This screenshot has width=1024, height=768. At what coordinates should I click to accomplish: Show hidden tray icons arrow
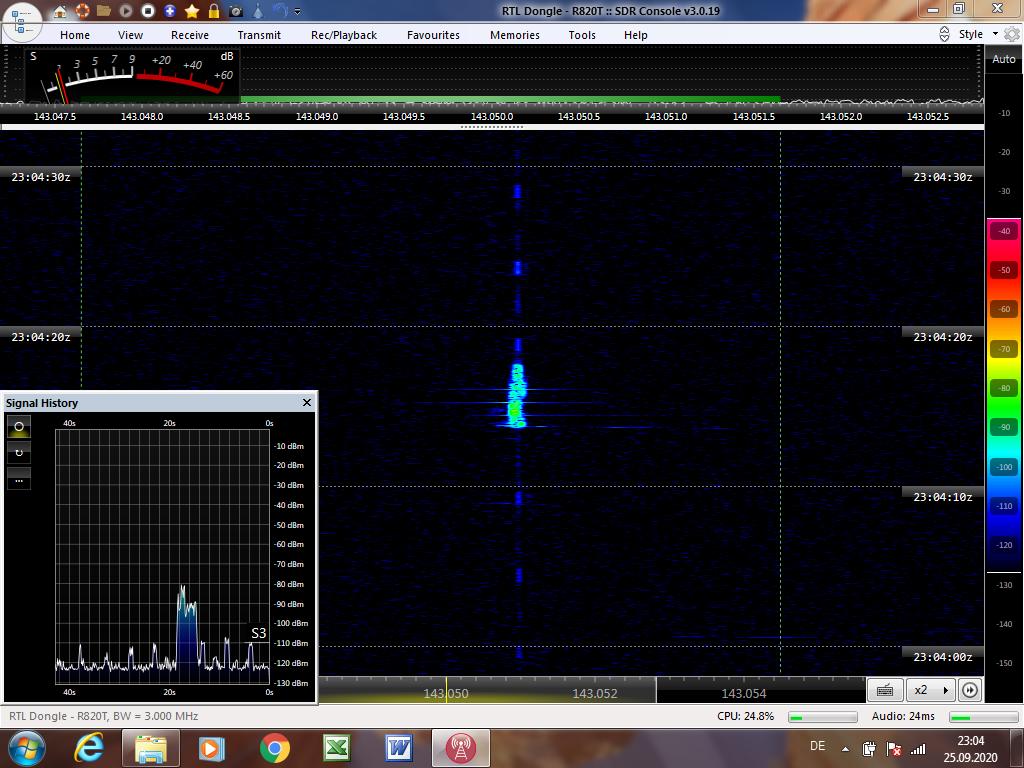[845, 749]
